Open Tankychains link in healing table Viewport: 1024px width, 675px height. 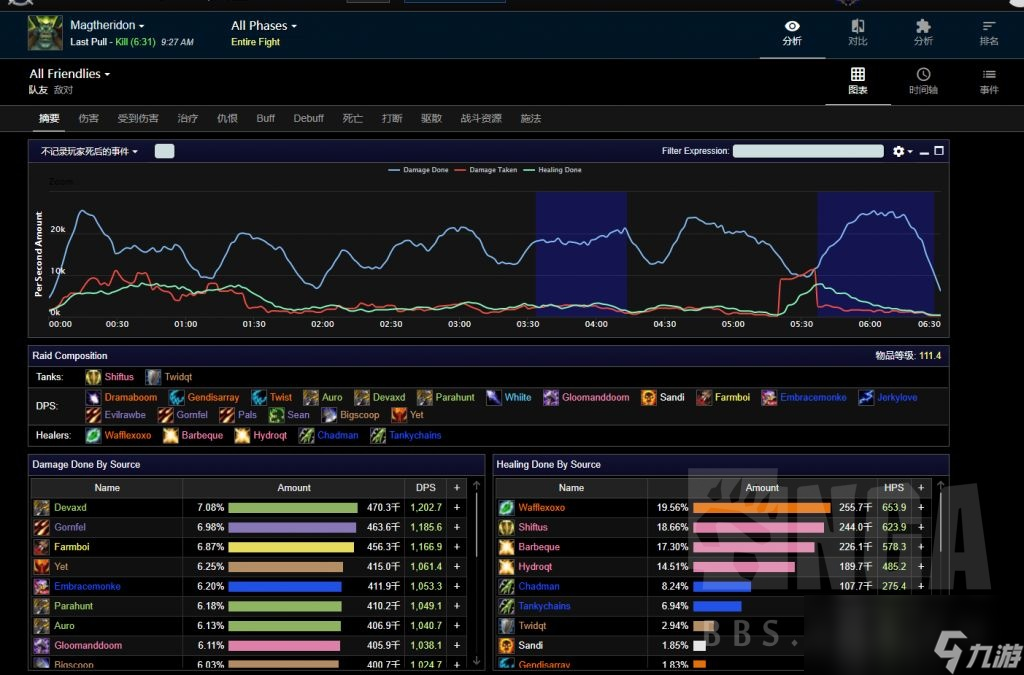[x=544, y=606]
